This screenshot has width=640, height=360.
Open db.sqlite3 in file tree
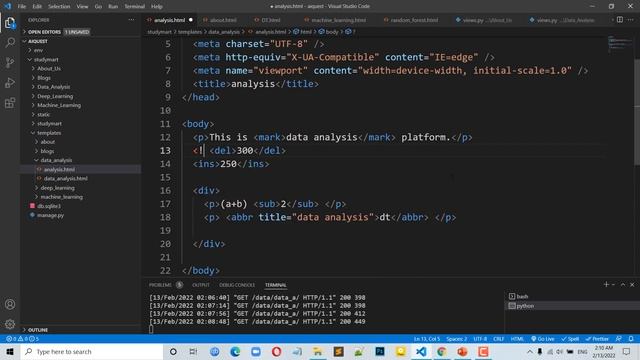[81, 206]
